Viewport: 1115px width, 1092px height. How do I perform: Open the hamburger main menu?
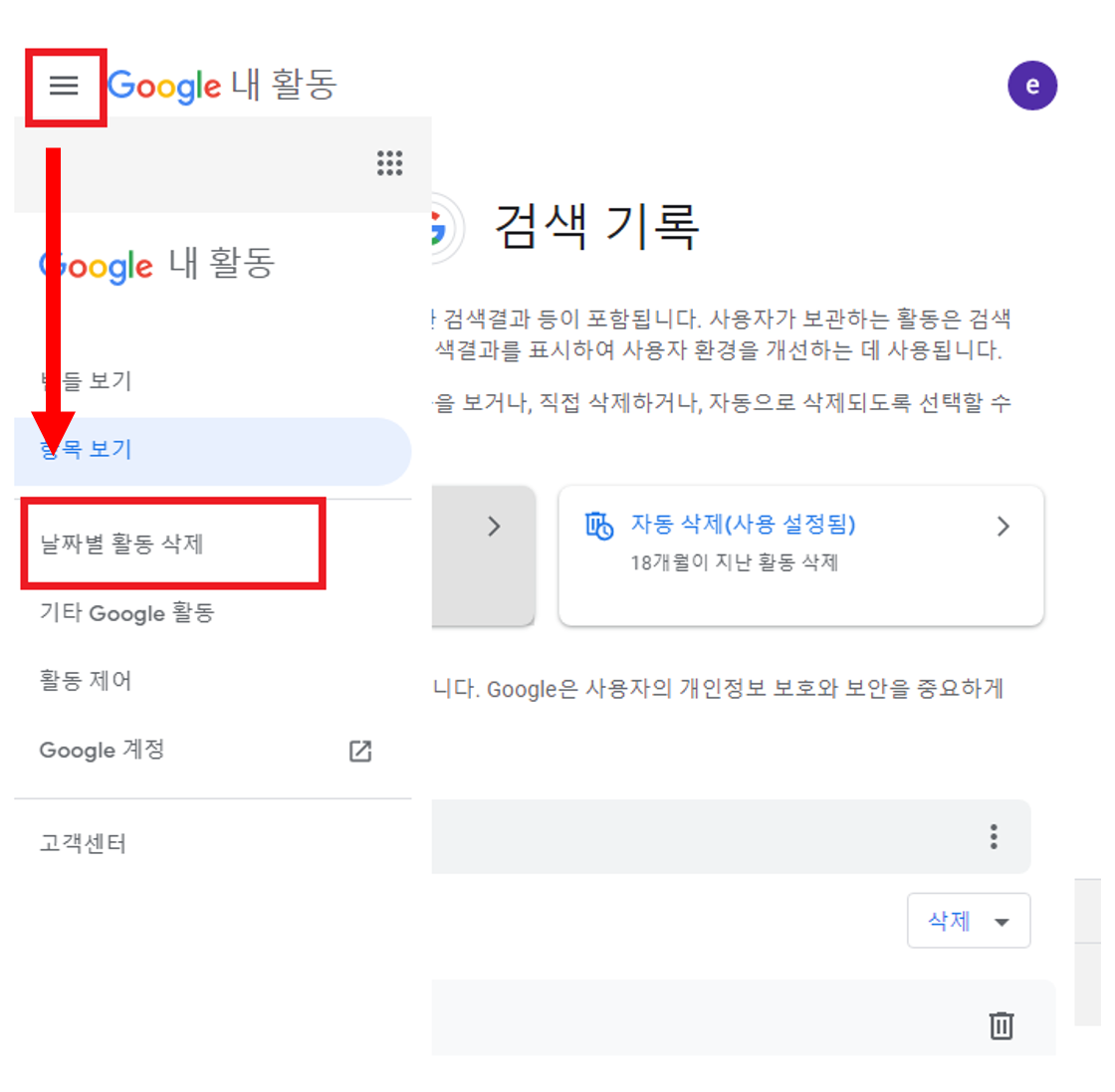[x=64, y=86]
